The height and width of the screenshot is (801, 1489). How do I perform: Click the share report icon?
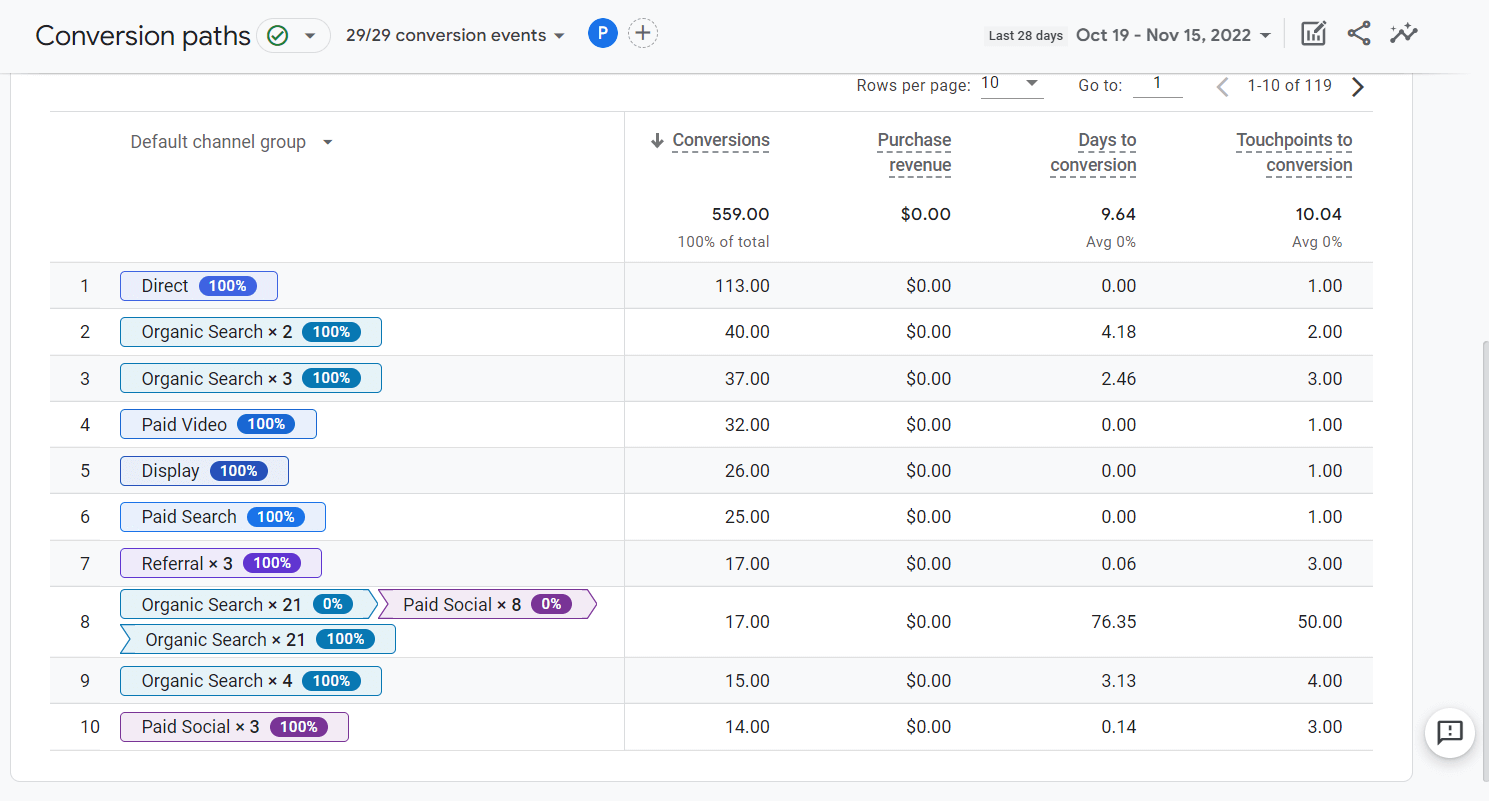tap(1358, 34)
